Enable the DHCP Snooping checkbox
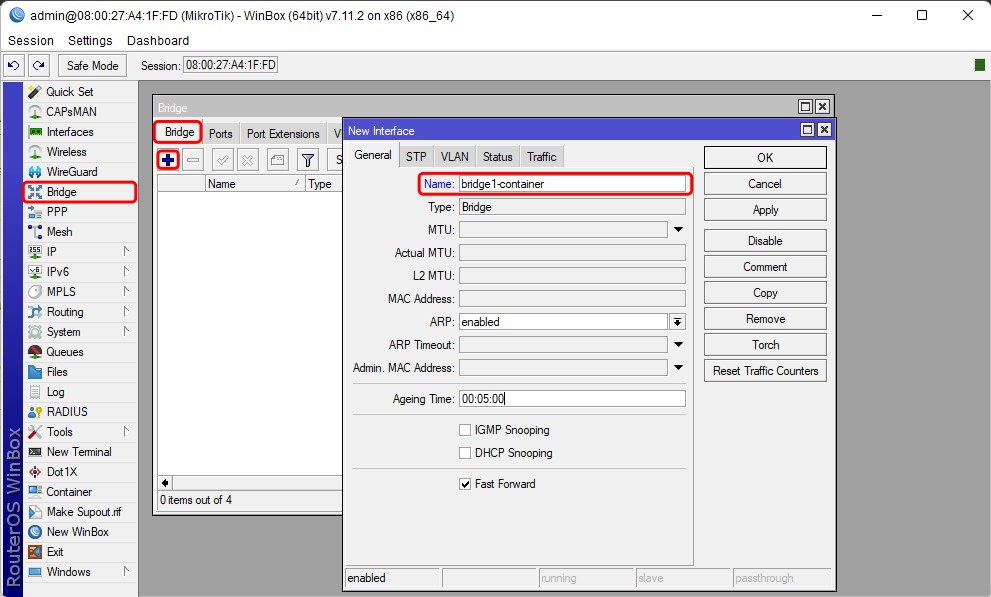Image resolution: width=991 pixels, height=597 pixels. tap(465, 453)
